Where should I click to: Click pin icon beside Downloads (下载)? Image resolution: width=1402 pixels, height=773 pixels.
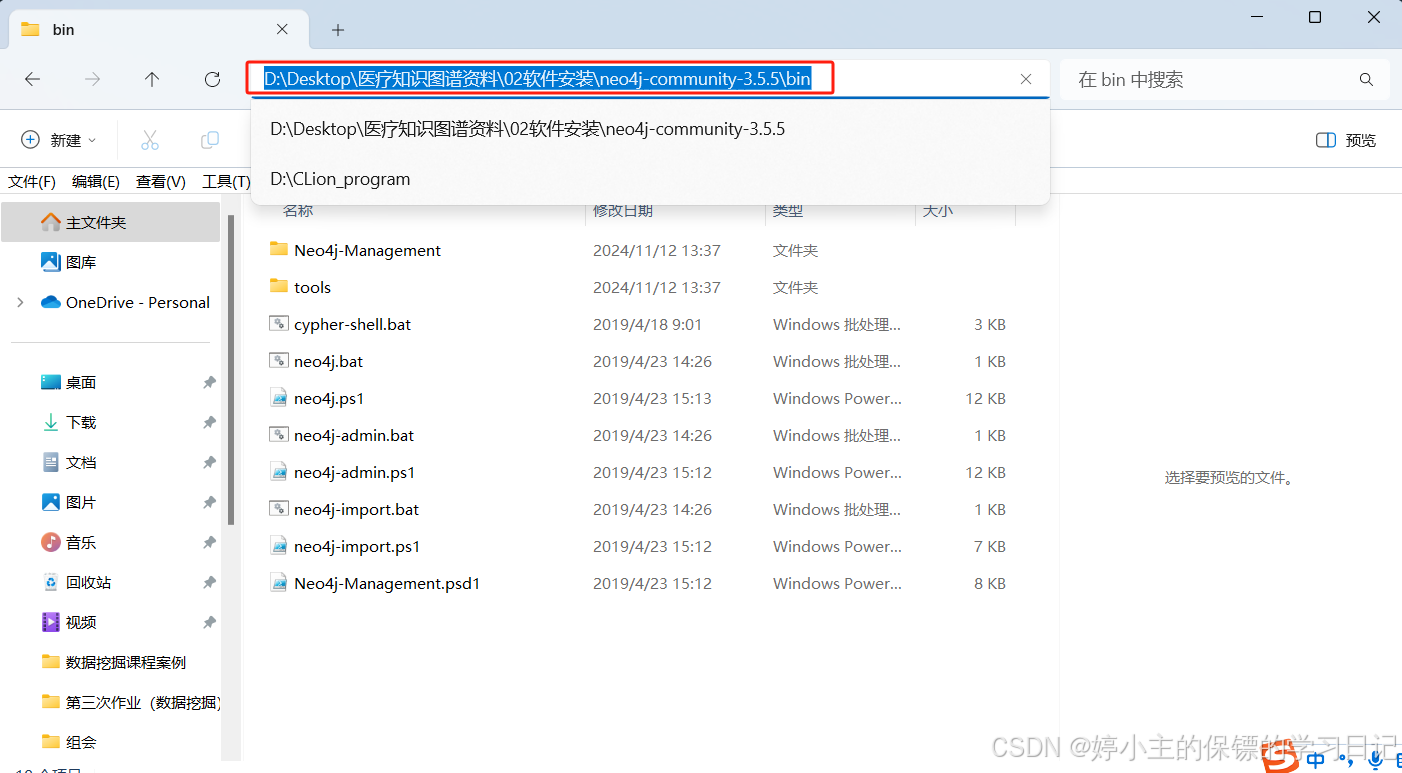point(209,422)
